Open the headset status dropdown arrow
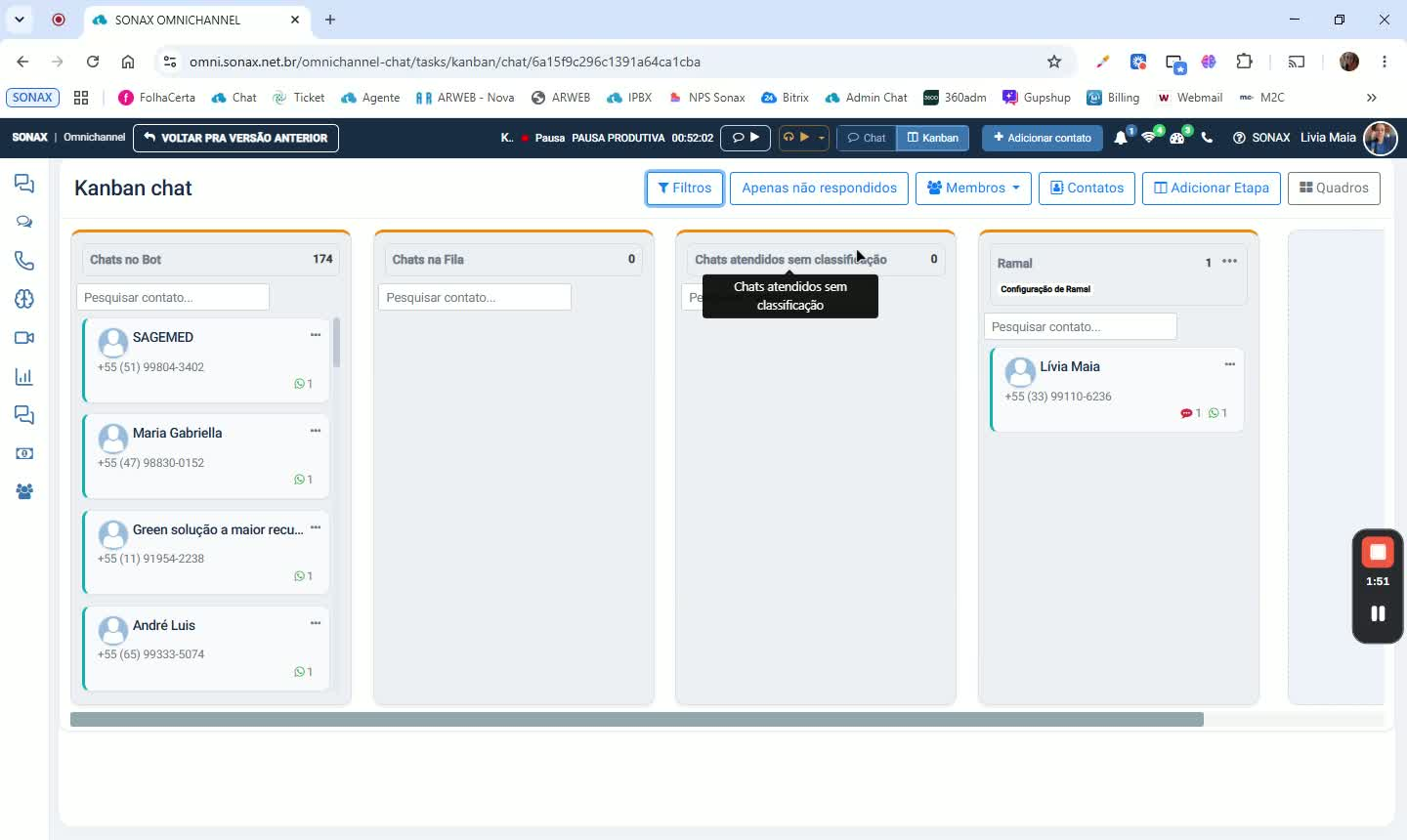 coord(822,138)
